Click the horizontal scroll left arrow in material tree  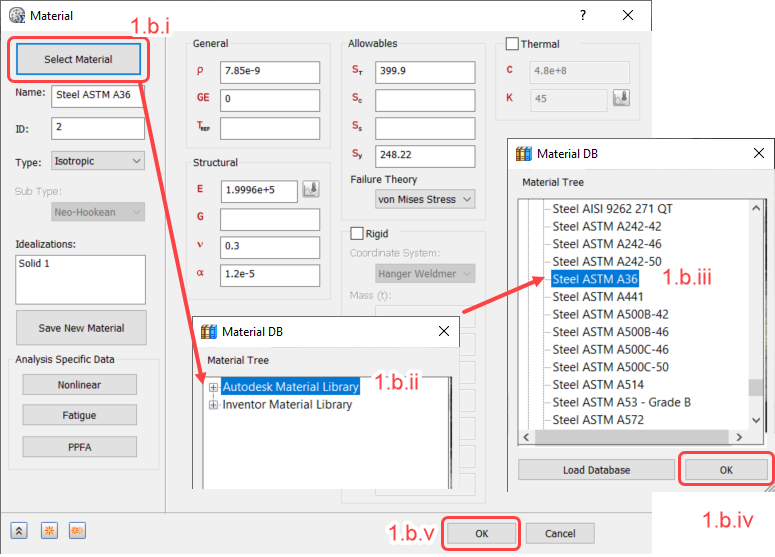pyautogui.click(x=526, y=437)
